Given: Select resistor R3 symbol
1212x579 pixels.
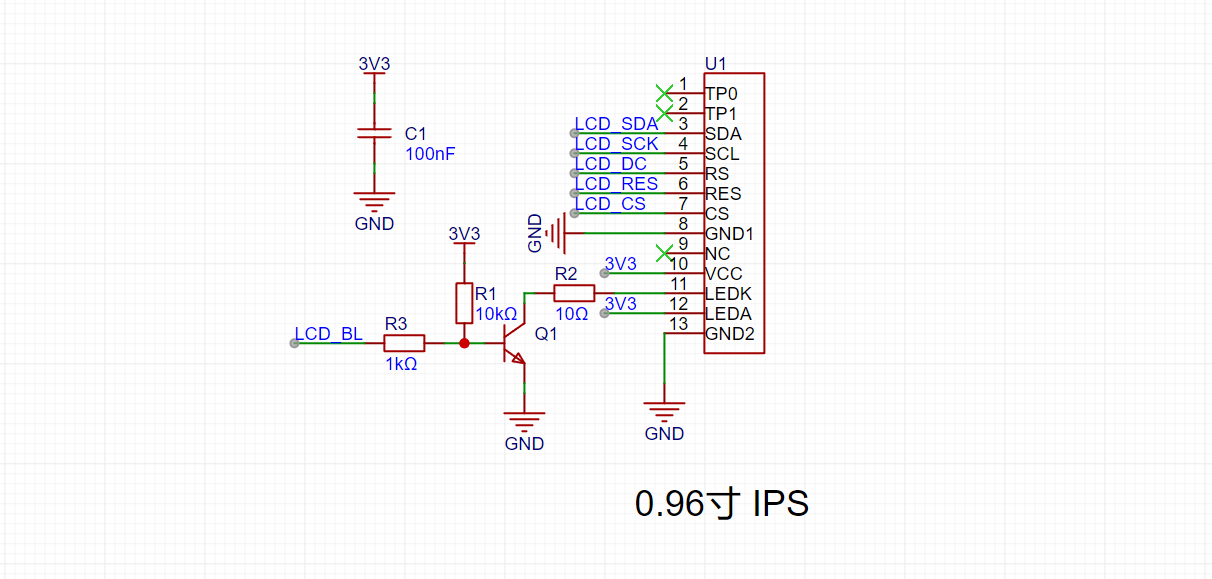Looking at the screenshot, I should coord(405,343).
